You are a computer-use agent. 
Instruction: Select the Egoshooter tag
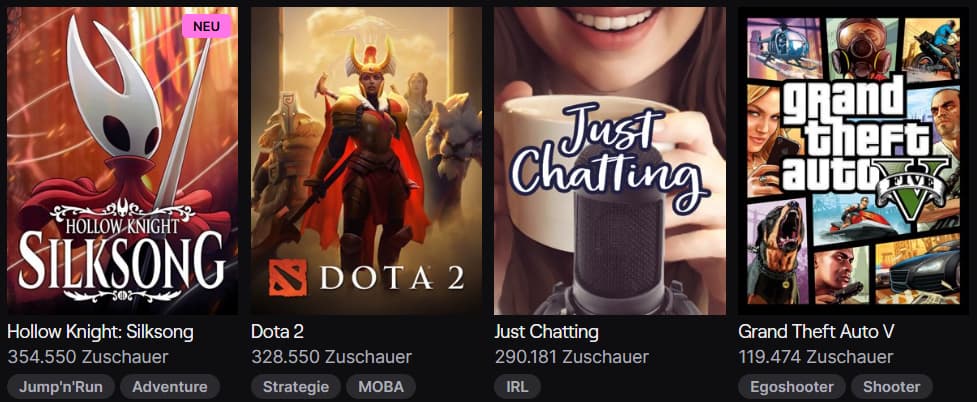pyautogui.click(x=792, y=386)
